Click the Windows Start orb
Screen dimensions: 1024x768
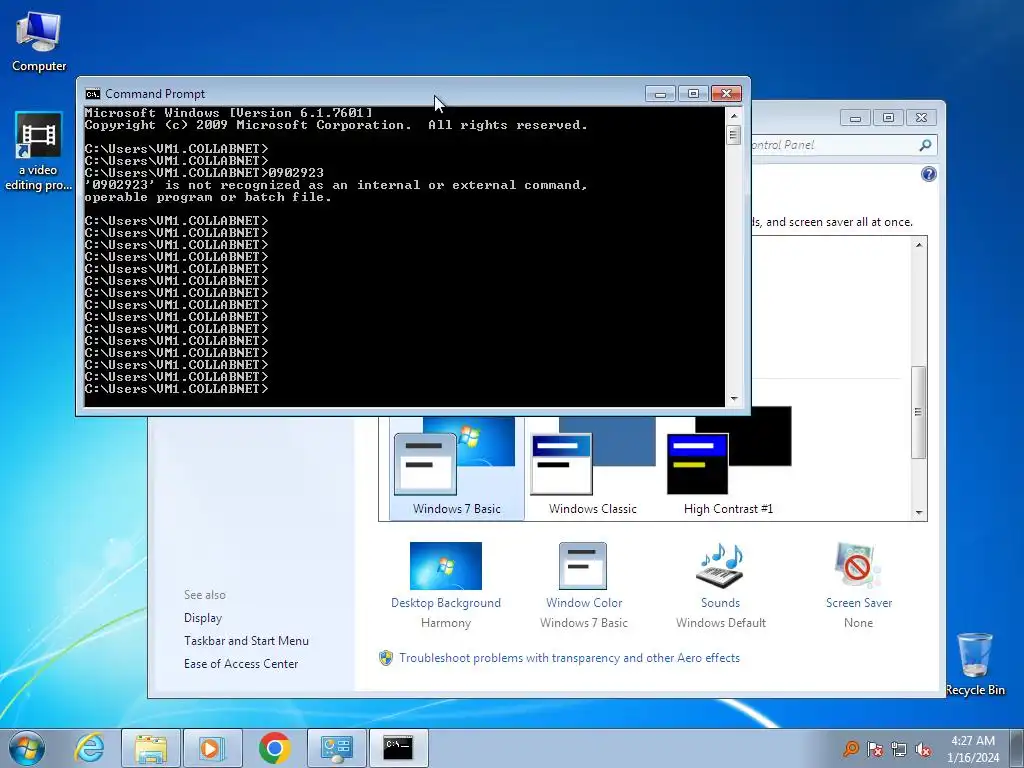[27, 748]
